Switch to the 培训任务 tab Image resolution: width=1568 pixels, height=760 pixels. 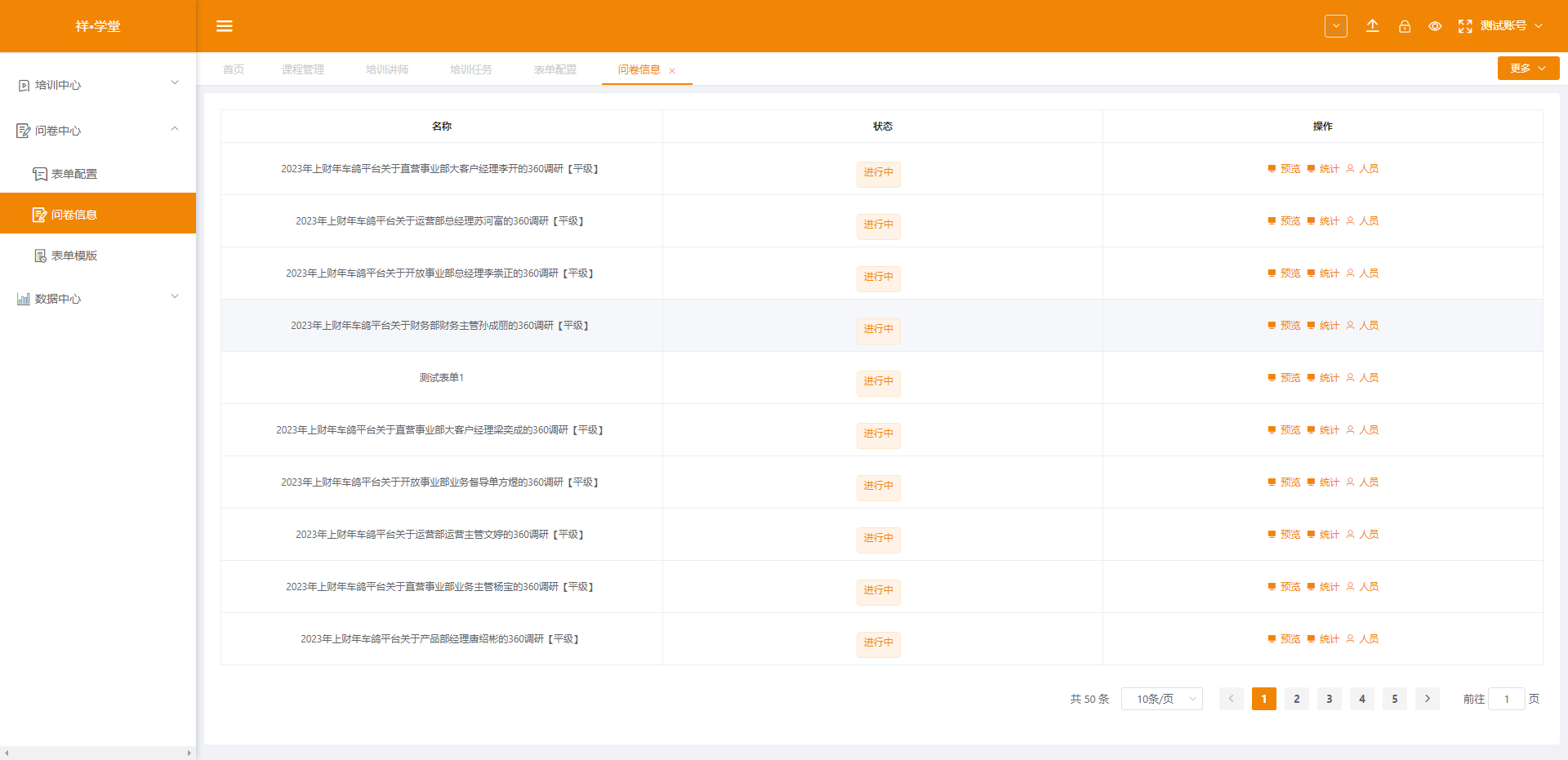[471, 69]
